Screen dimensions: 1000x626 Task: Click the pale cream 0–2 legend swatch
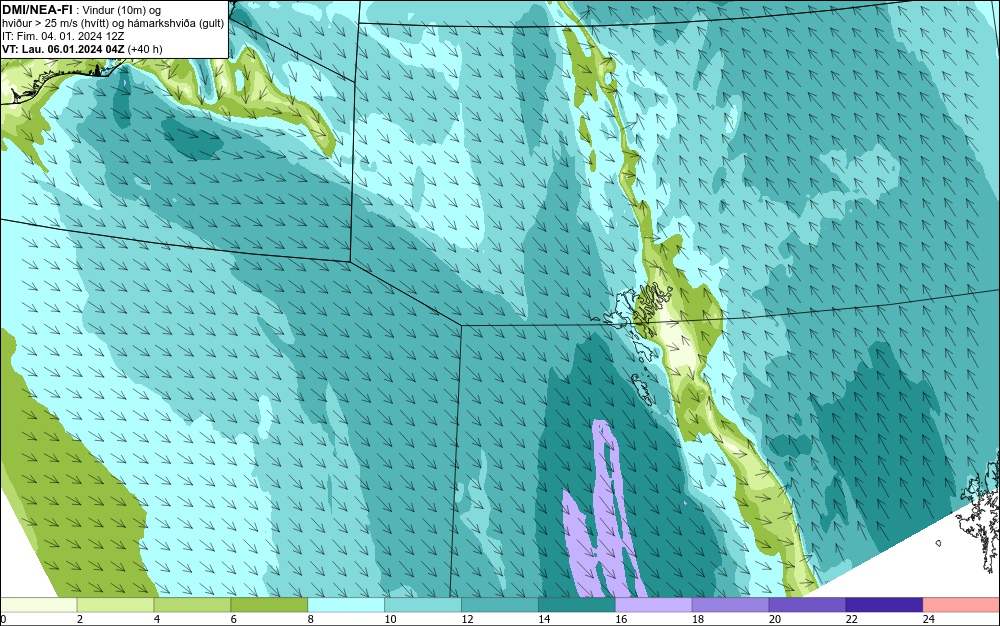point(38,605)
